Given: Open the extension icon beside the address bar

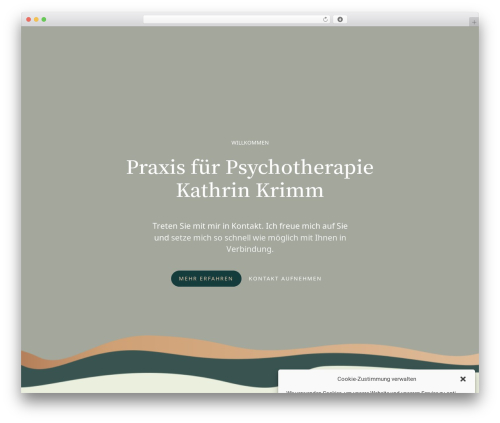Looking at the screenshot, I should coord(340,20).
